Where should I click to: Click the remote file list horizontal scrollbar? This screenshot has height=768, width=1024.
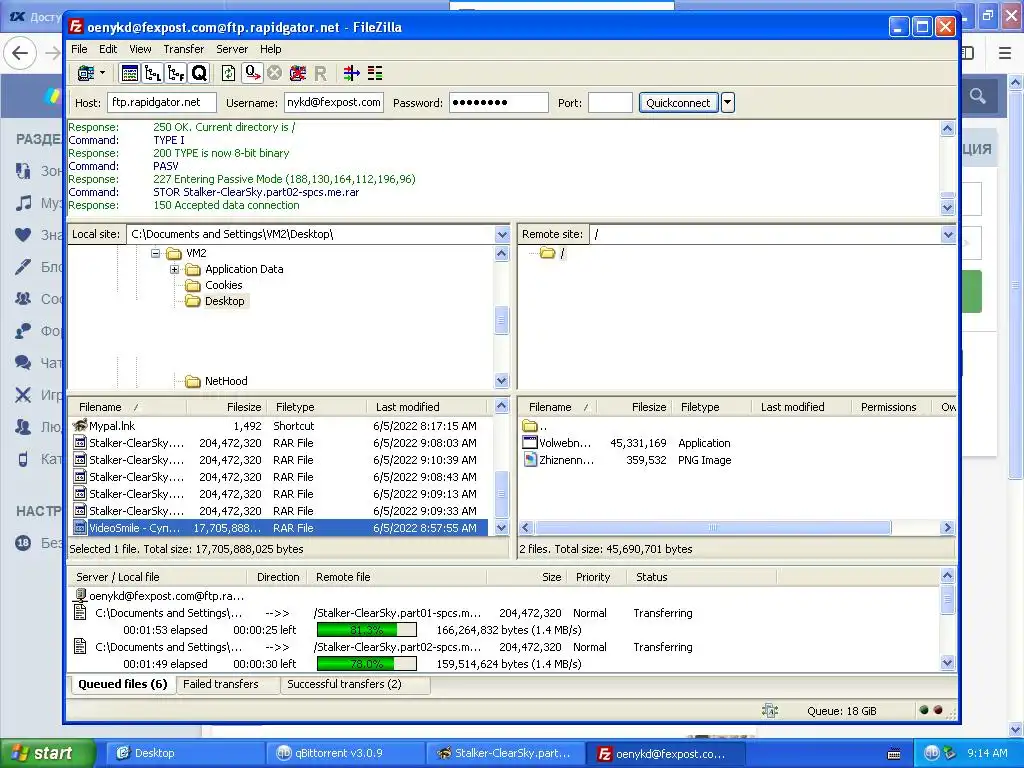(x=712, y=528)
